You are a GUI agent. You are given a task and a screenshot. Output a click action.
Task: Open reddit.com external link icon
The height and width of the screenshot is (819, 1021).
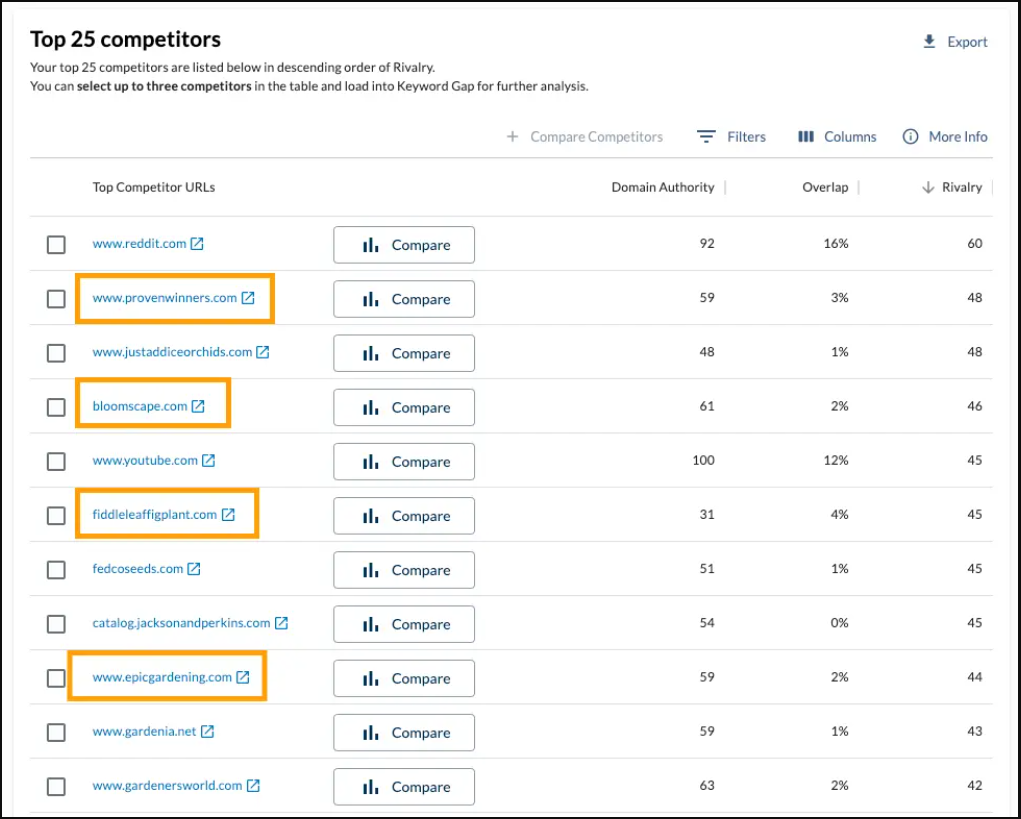click(x=197, y=243)
